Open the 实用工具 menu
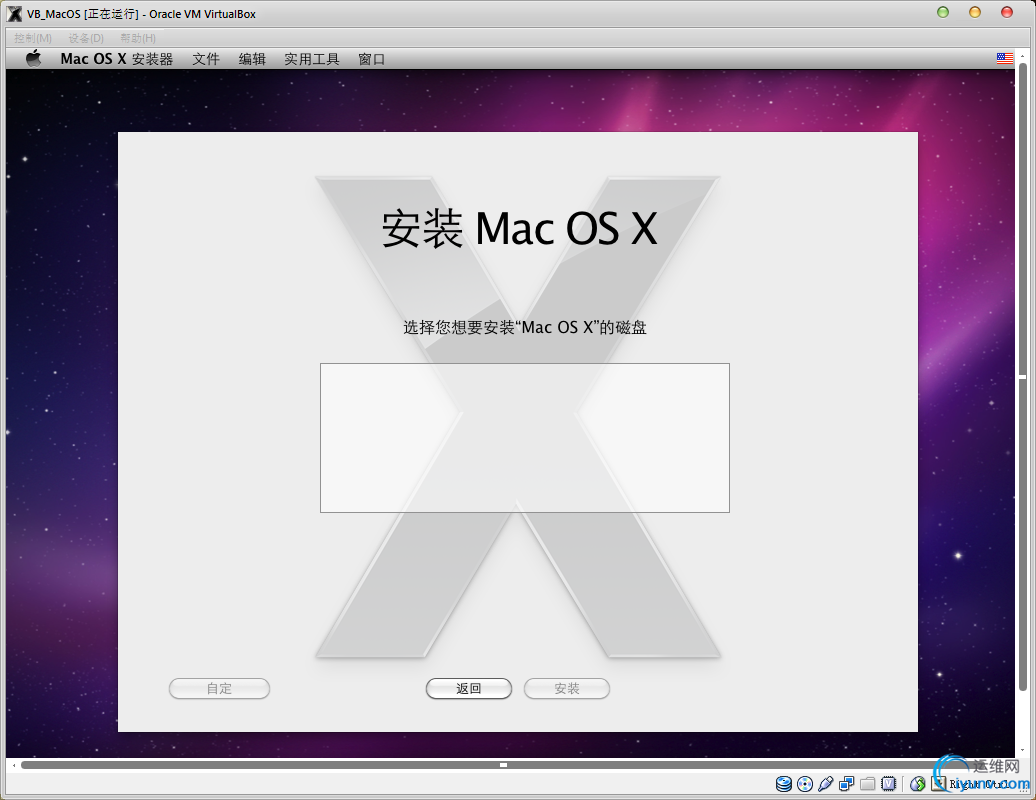The height and width of the screenshot is (800, 1036). click(x=311, y=59)
